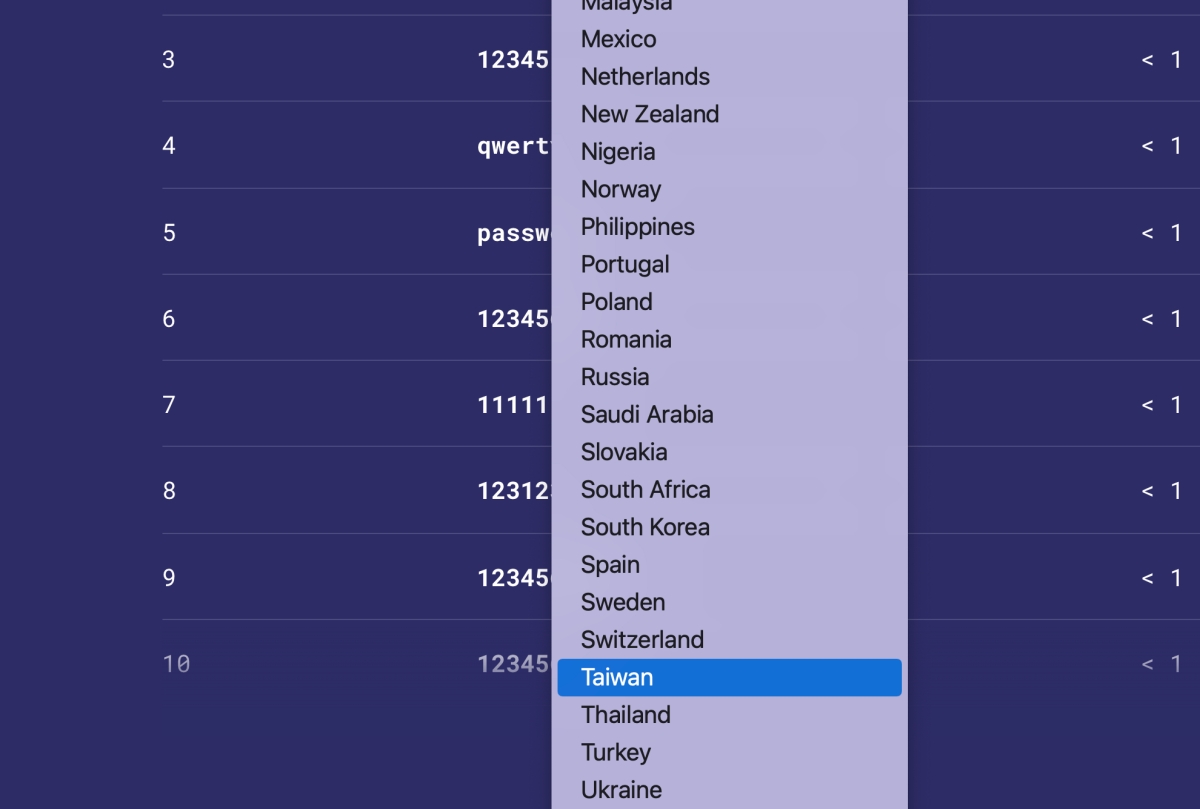Screen dimensions: 1200x809
Task: Choose Ukraine from the country list
Action: [621, 789]
